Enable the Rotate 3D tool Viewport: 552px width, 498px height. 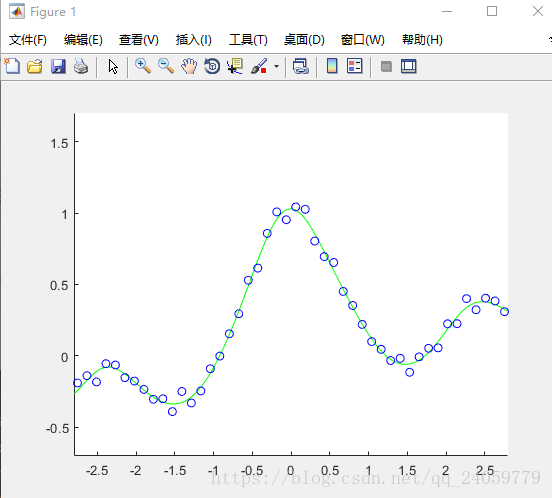pos(212,66)
